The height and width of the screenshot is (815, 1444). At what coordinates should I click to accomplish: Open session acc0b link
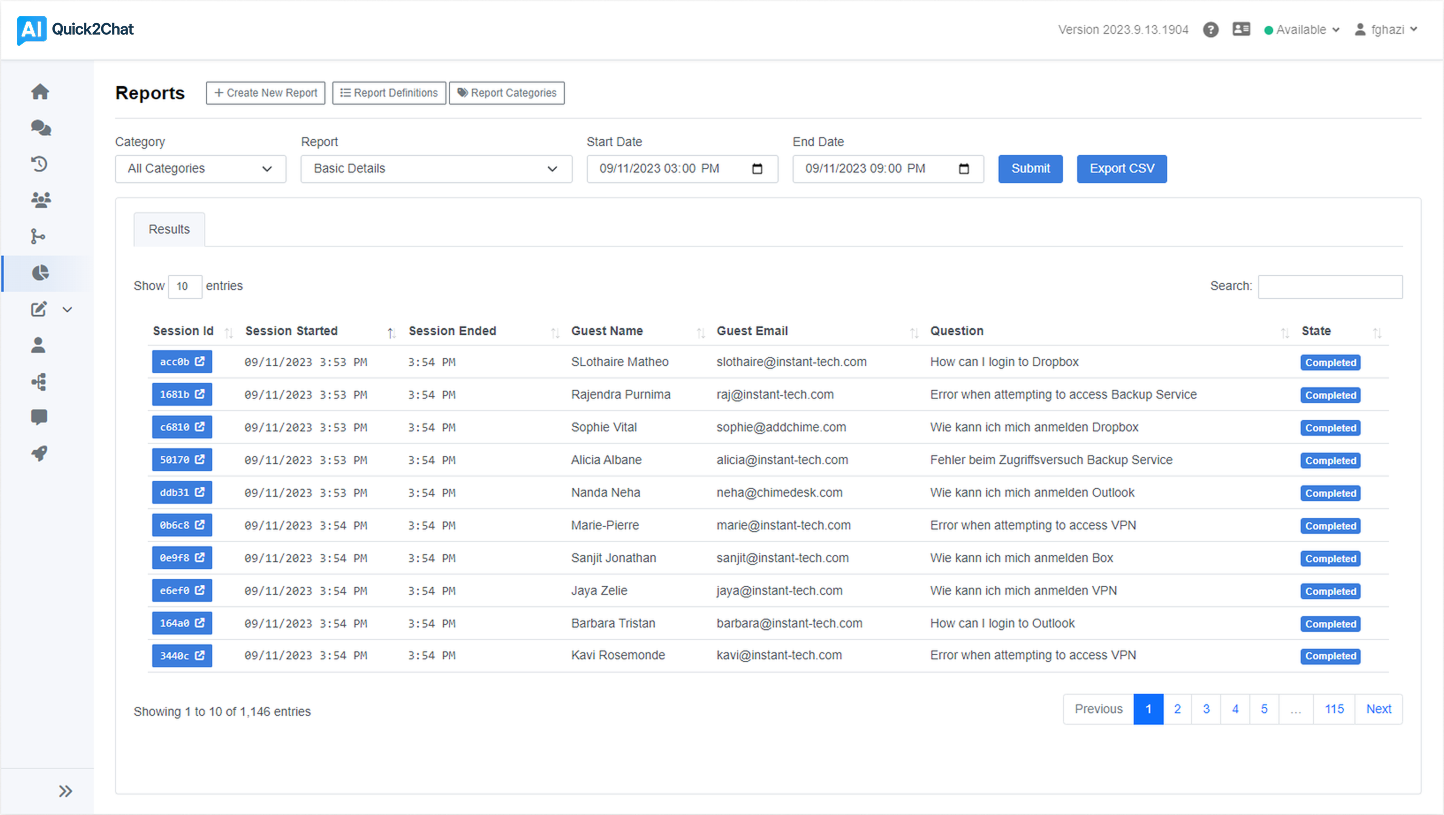pyautogui.click(x=182, y=362)
